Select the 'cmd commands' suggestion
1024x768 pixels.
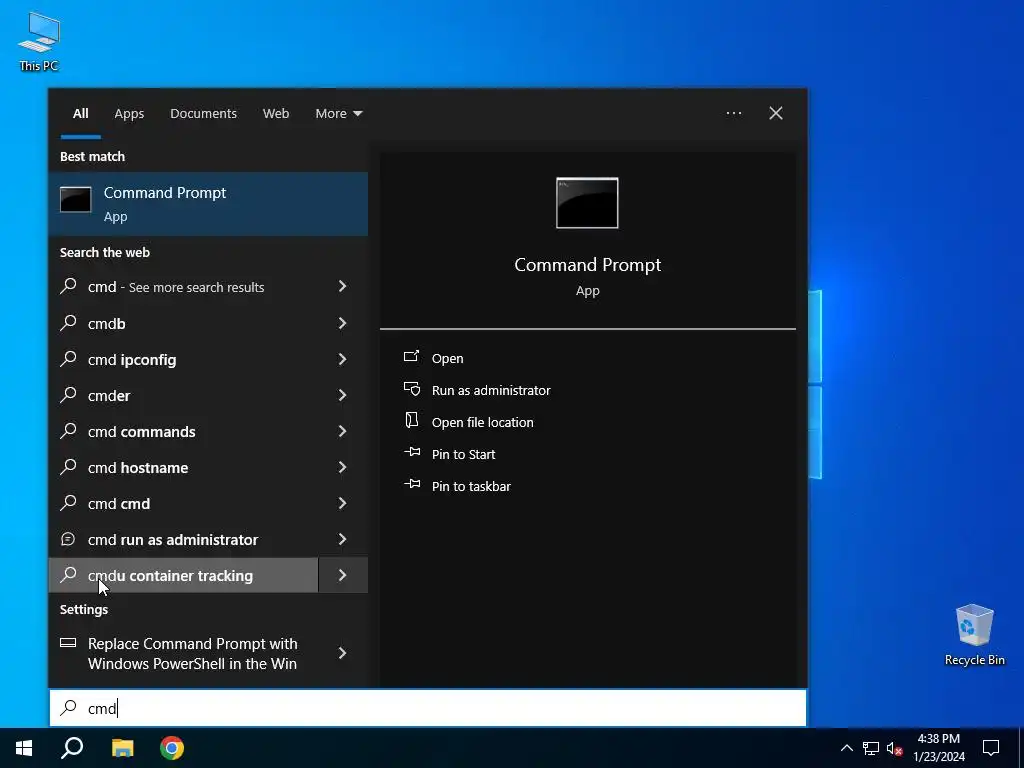pos(184,431)
